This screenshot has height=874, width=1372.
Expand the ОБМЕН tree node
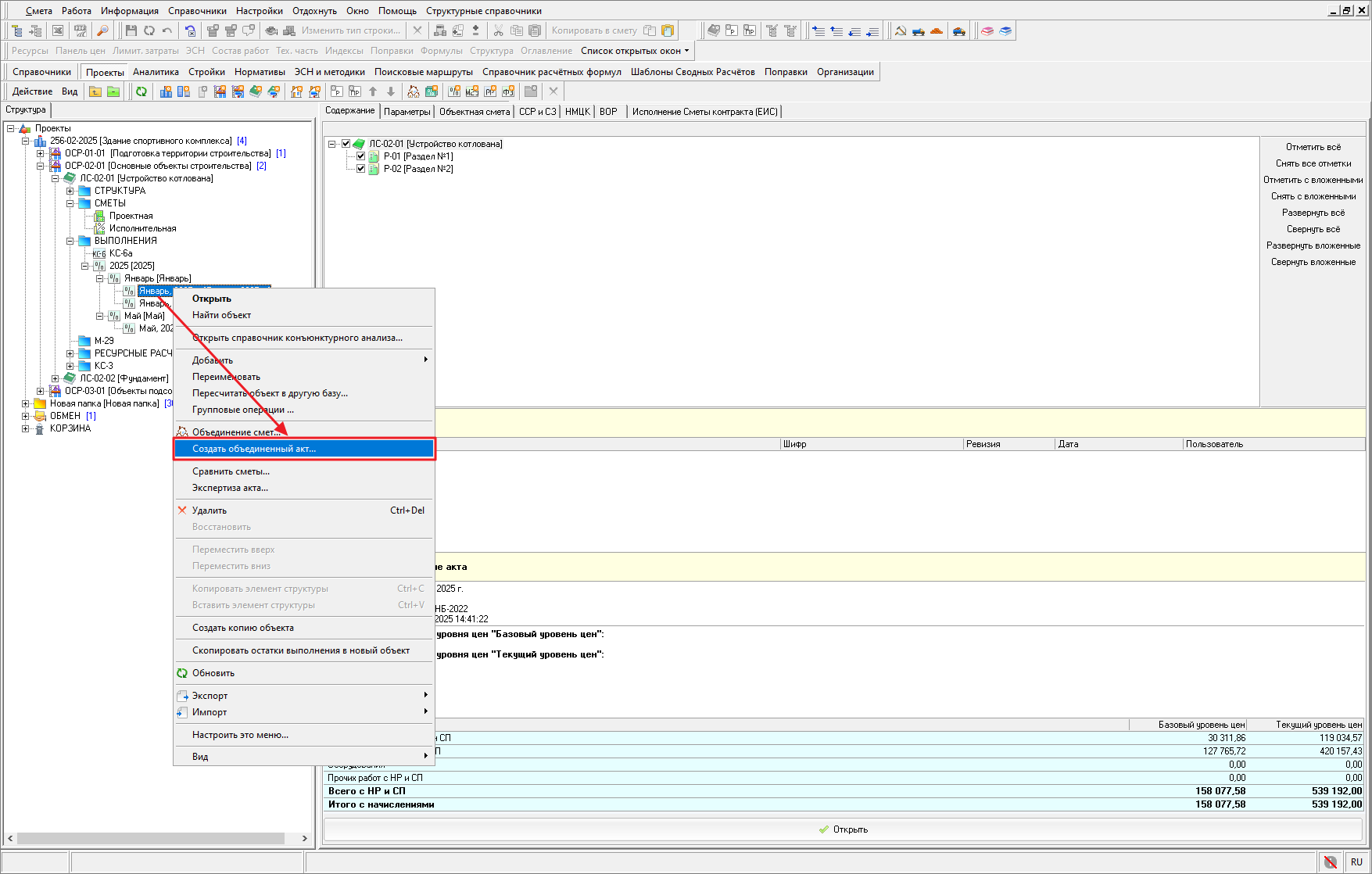[26, 416]
